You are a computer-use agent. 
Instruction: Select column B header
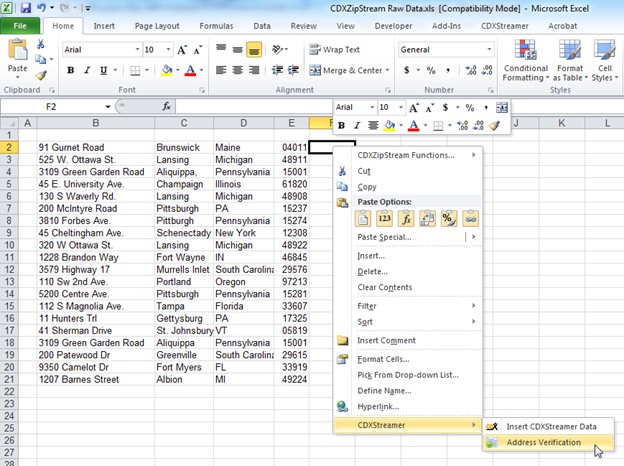(96, 123)
